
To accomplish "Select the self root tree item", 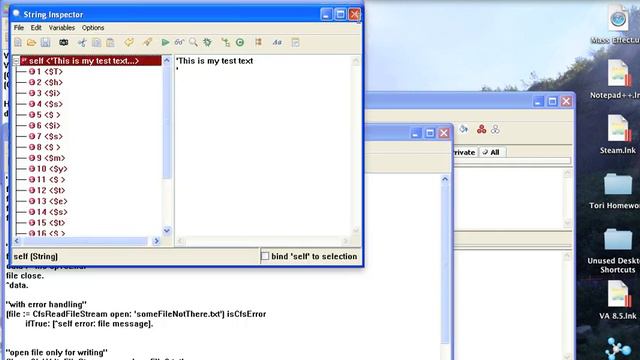I will tap(91, 61).
